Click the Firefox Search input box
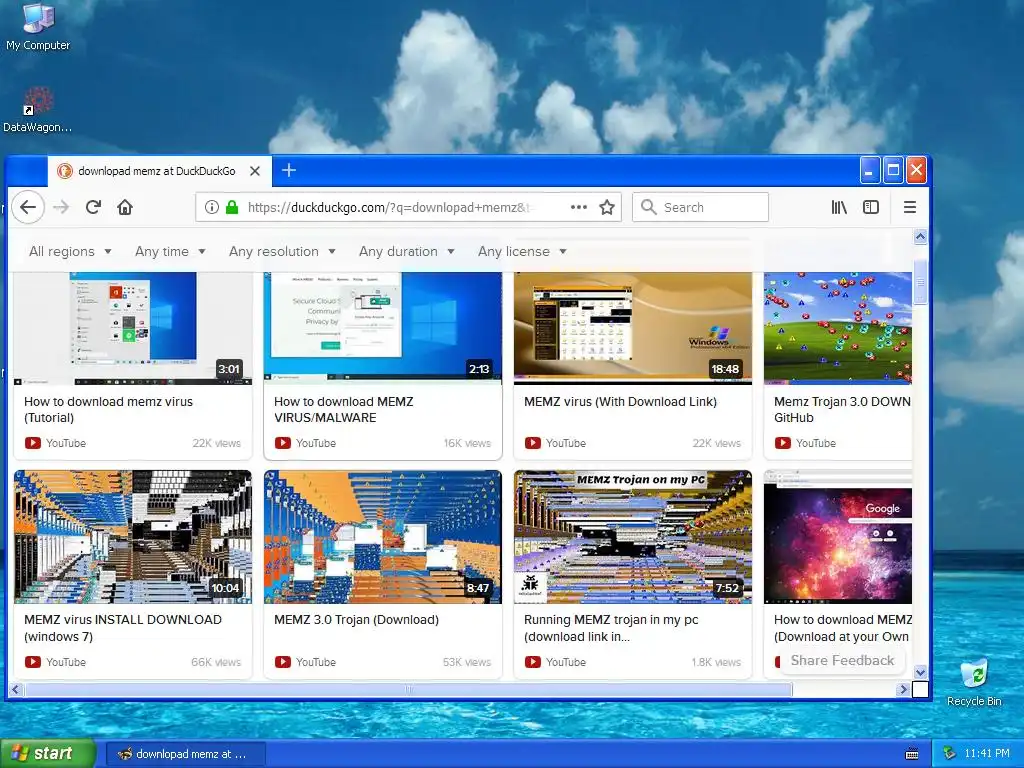Screen dimensions: 1024x768 coord(700,208)
